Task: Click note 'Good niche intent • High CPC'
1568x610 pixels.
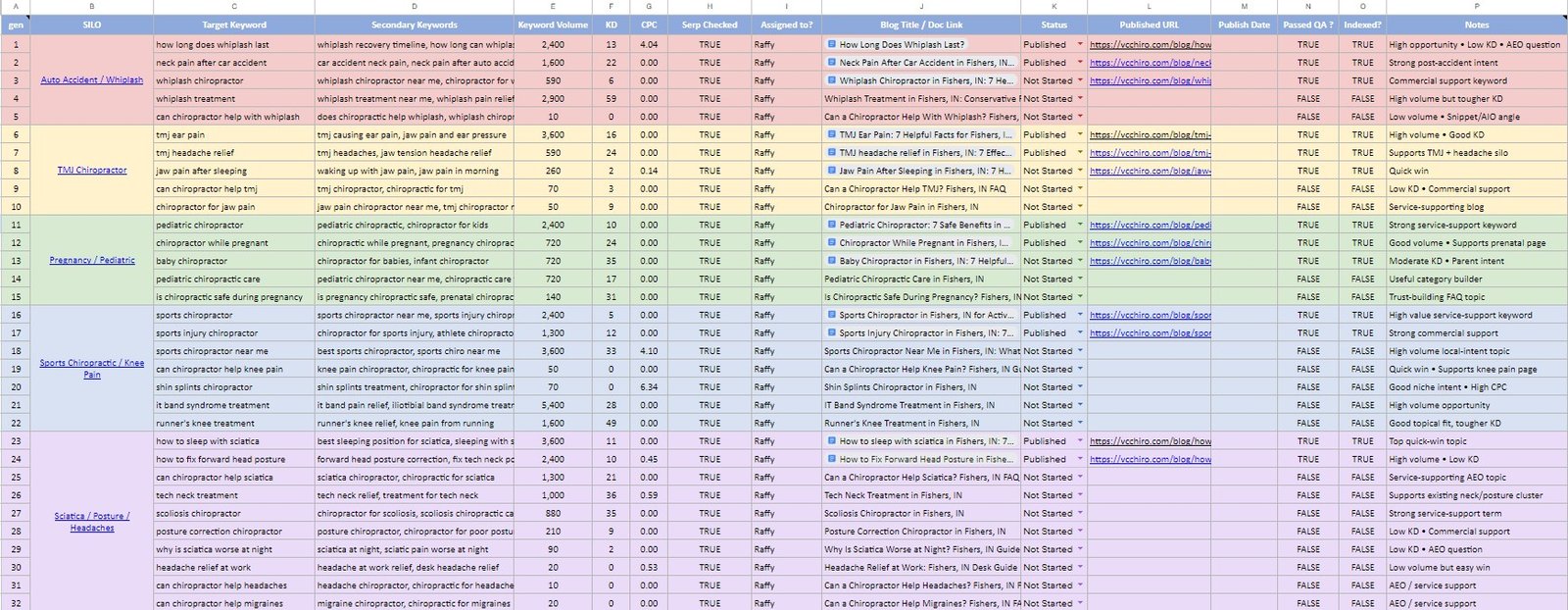Action: coord(1477,387)
